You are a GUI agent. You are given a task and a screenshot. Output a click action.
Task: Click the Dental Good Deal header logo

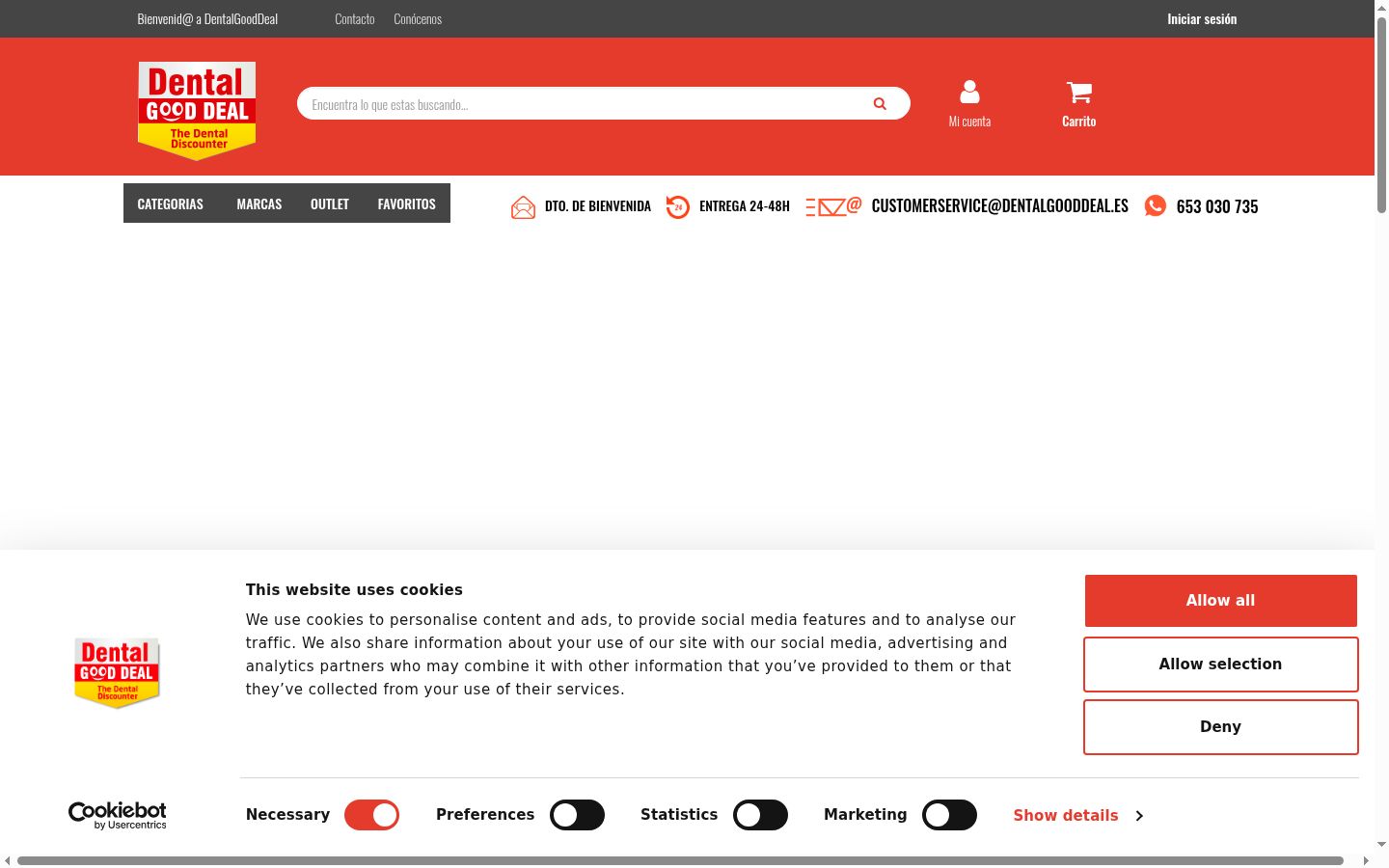click(x=197, y=111)
